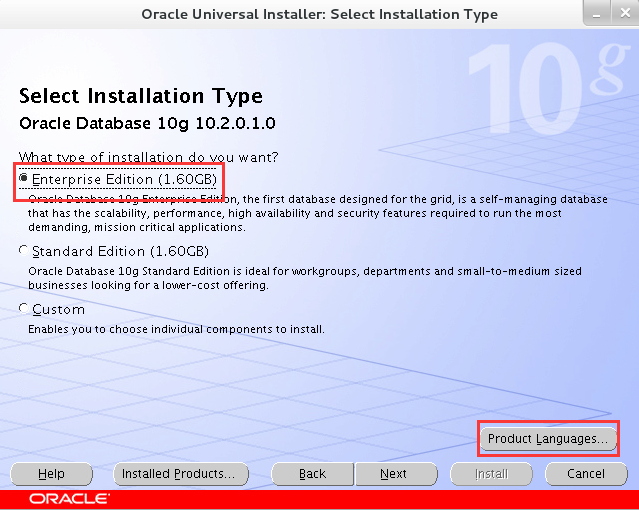Select the Enterprise Edition radio button
639x510 pixels.
click(x=24, y=178)
